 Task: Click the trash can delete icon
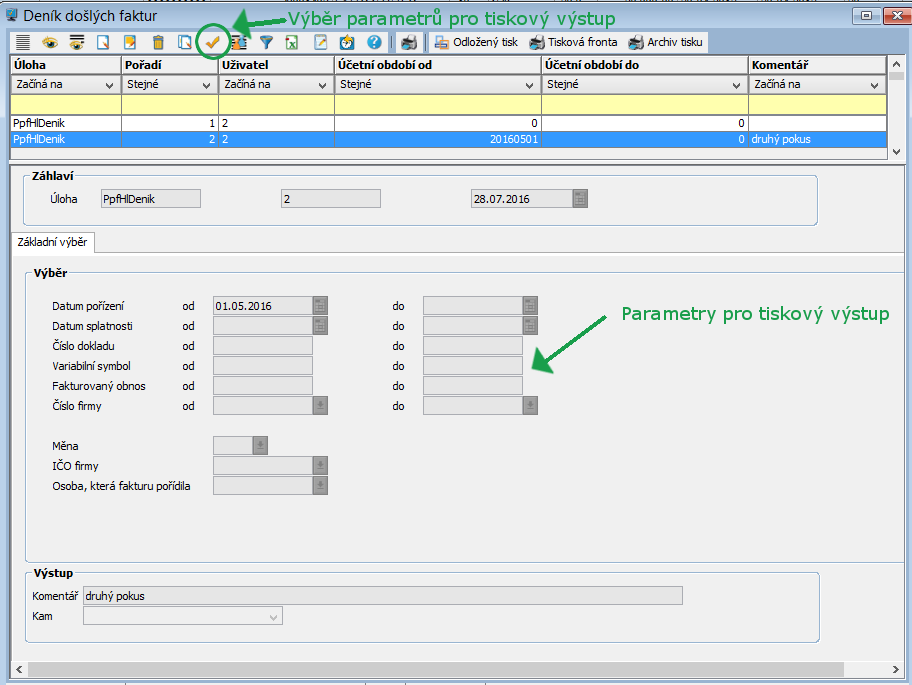tap(158, 42)
